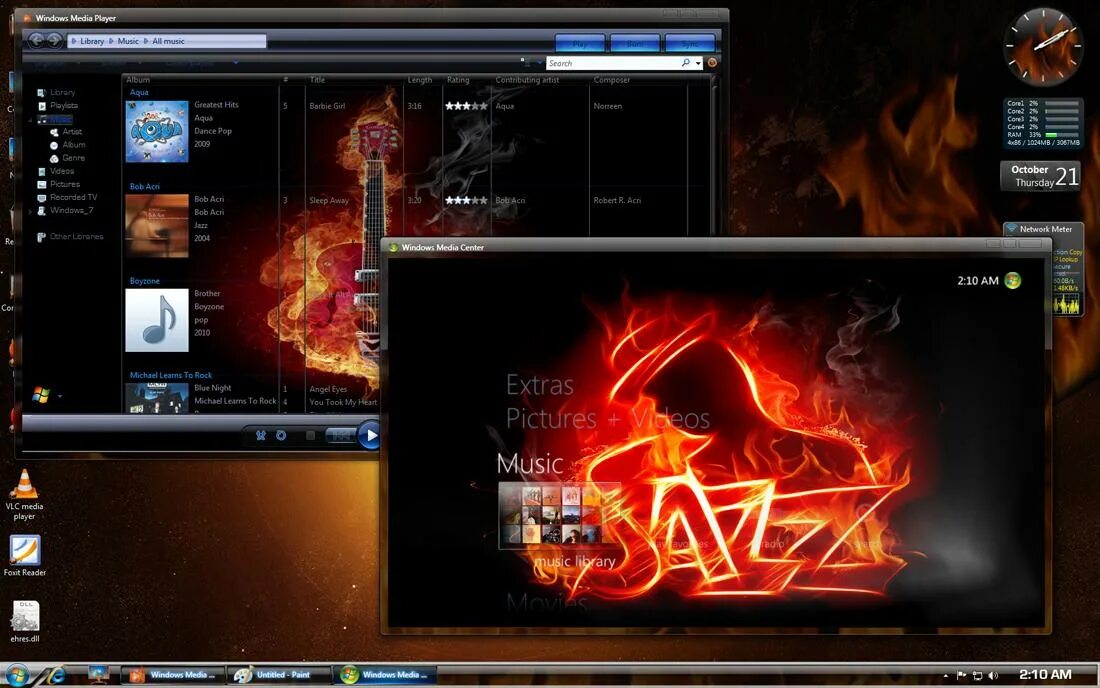1100x688 pixels.
Task: Click the round blue Play button
Action: [x=370, y=435]
